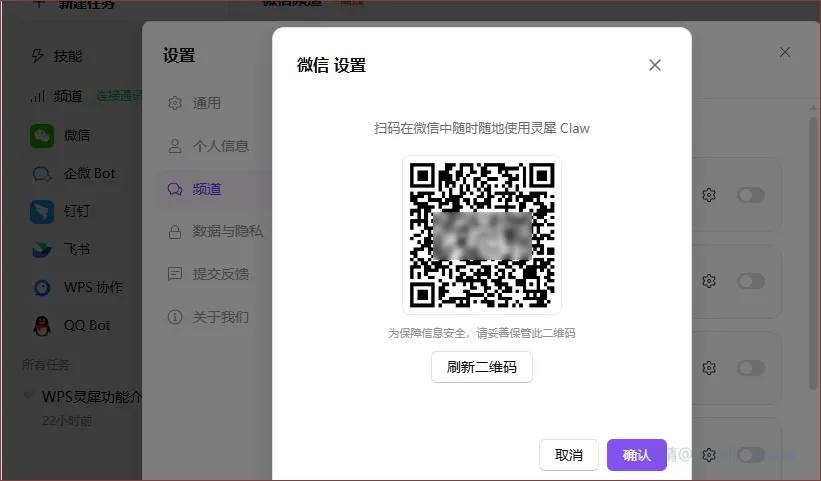The width and height of the screenshot is (821, 481).
Task: Click the 22小时前 timestamp
Action: [67, 421]
